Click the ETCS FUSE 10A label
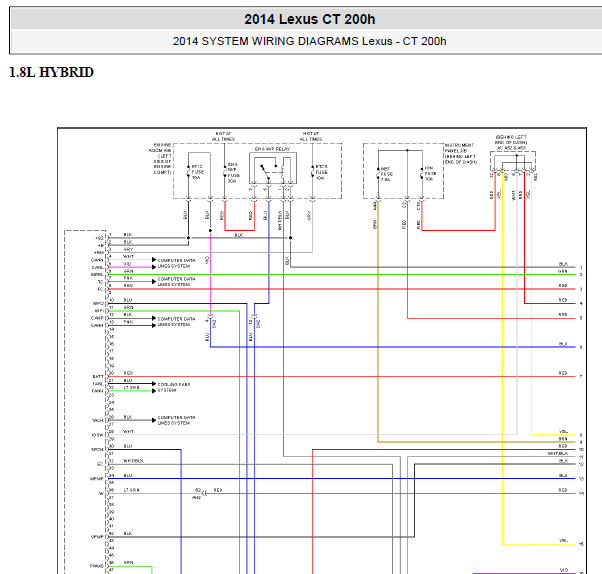 pos(321,172)
